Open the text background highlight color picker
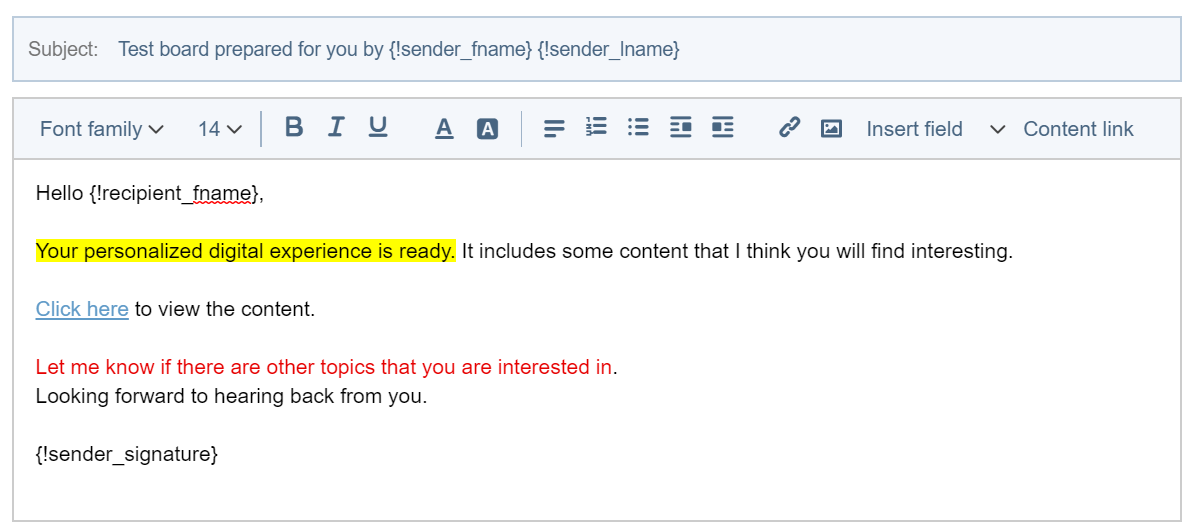Screen dimensions: 1195x531 487,129
